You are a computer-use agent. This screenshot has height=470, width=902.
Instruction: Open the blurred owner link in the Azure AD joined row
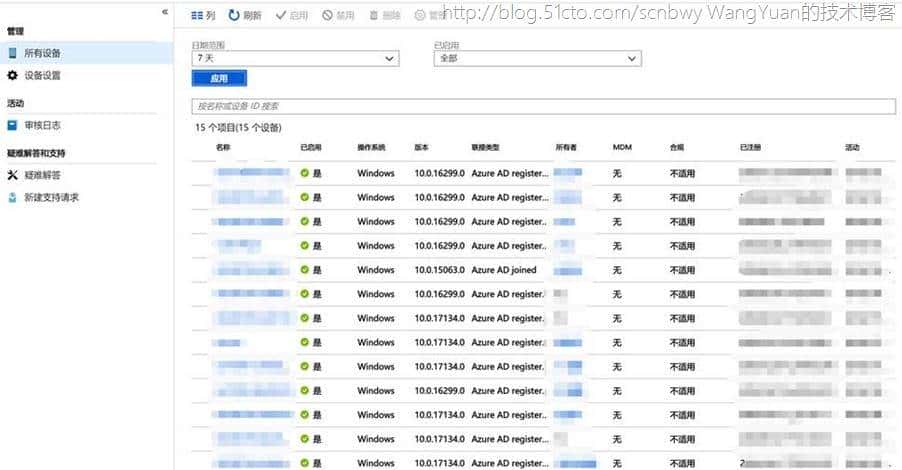pyautogui.click(x=568, y=270)
